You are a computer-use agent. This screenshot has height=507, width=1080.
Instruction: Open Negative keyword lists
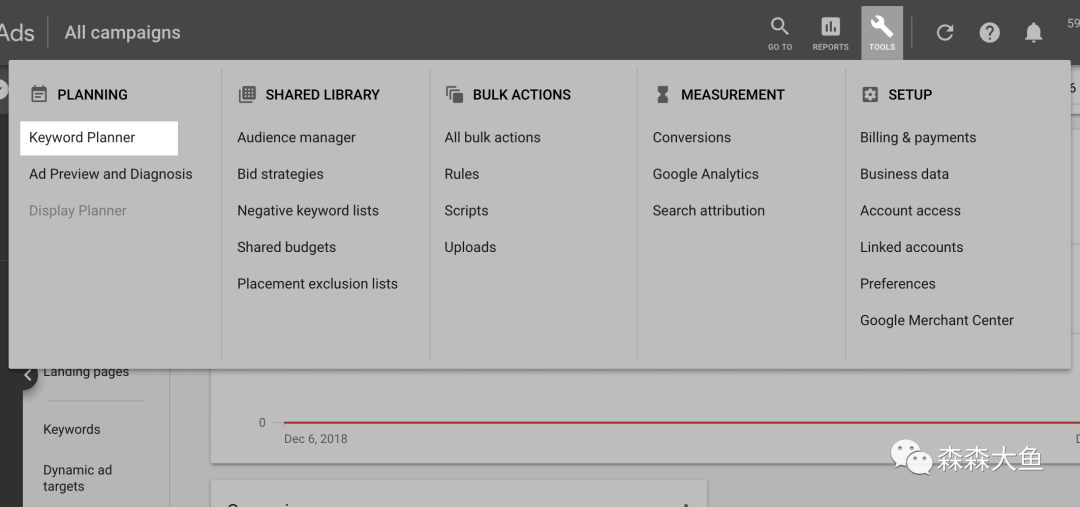pyautogui.click(x=308, y=211)
